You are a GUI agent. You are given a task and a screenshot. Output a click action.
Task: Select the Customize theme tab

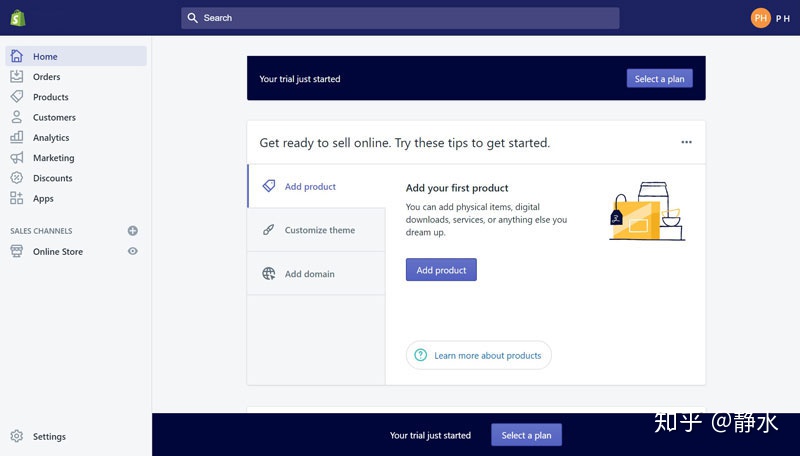[316, 230]
